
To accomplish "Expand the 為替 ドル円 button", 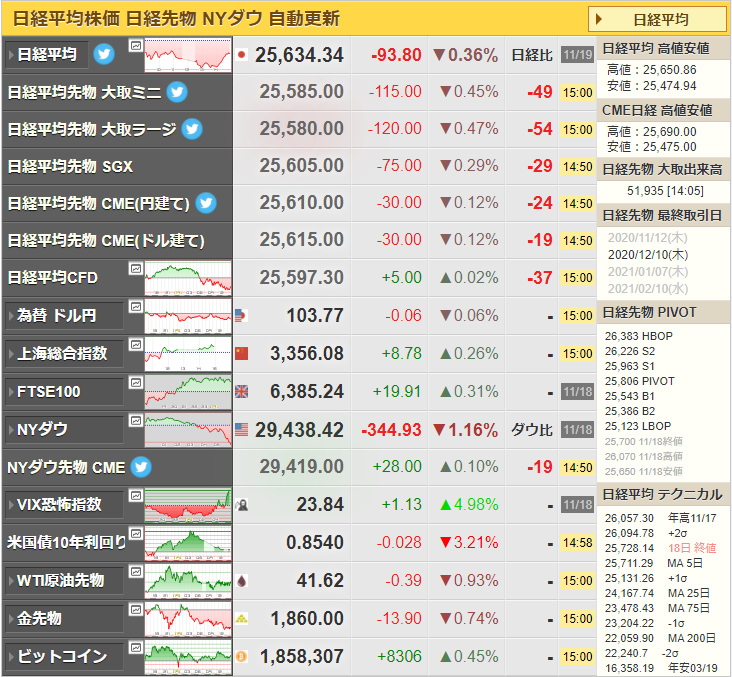I will (64, 316).
